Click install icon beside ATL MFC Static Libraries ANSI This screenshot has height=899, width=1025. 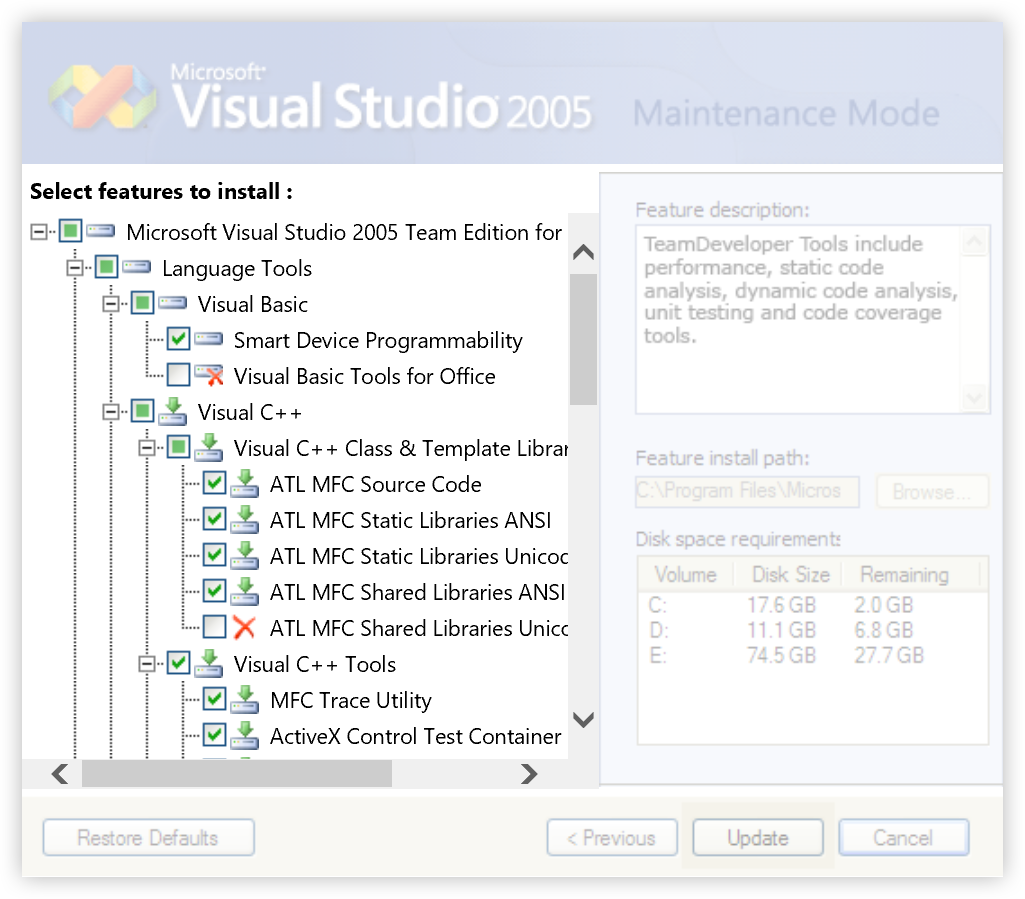[245, 518]
